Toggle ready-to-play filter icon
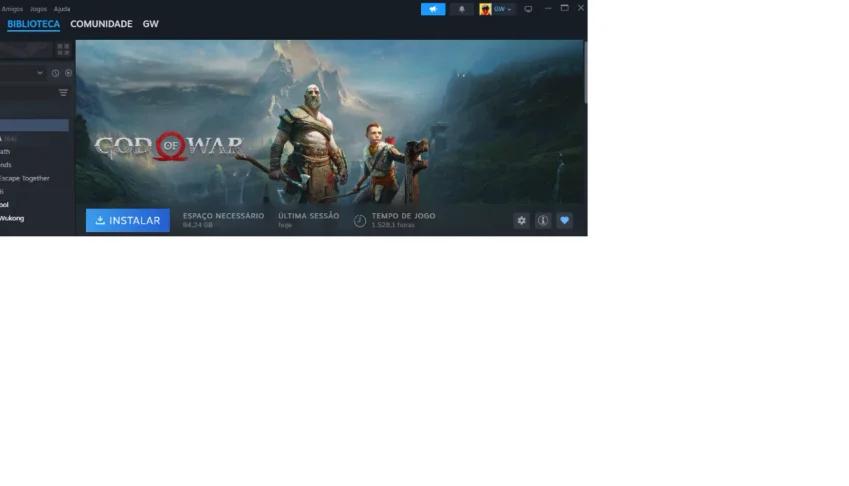 point(68,73)
